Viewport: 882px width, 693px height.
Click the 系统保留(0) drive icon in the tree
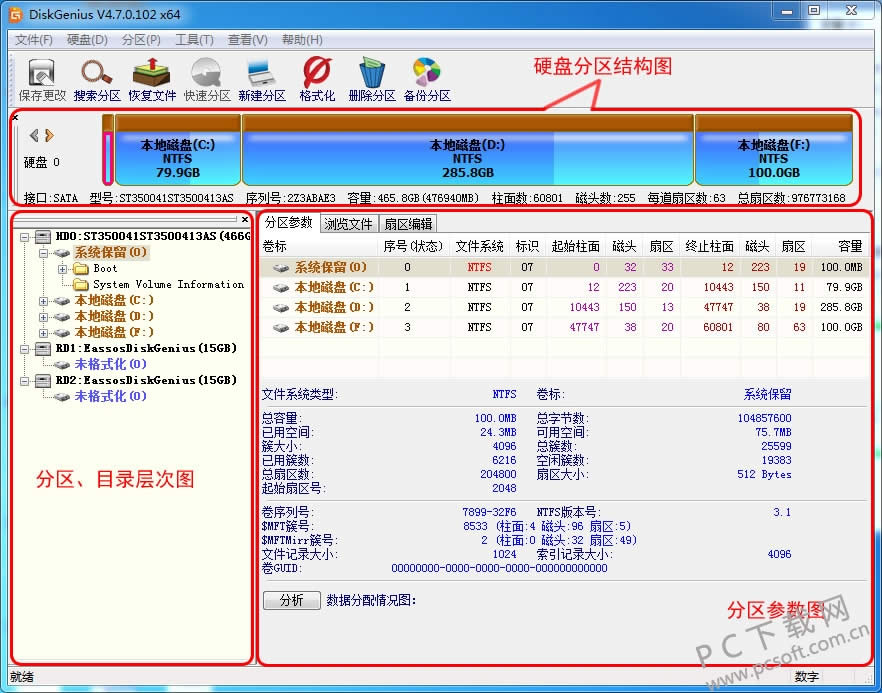coord(62,253)
